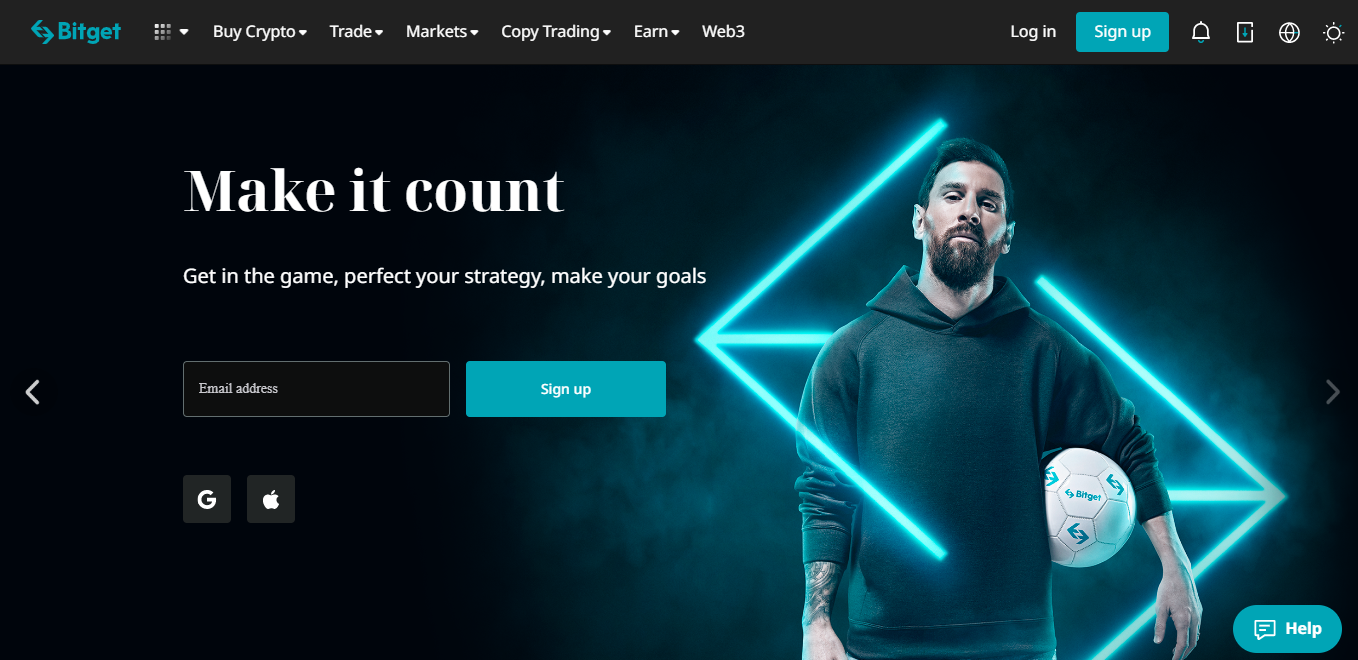
Task: Go to next banner slide arrow
Action: 1332,392
